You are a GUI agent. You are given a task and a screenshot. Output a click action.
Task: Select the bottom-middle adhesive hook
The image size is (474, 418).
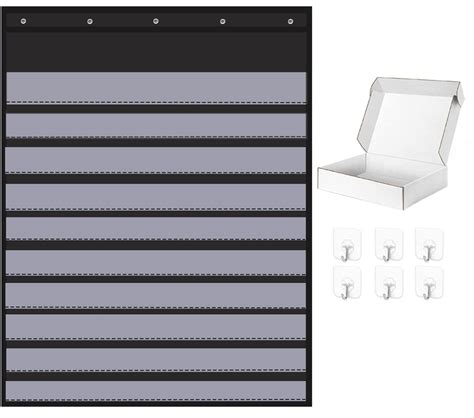[389, 282]
